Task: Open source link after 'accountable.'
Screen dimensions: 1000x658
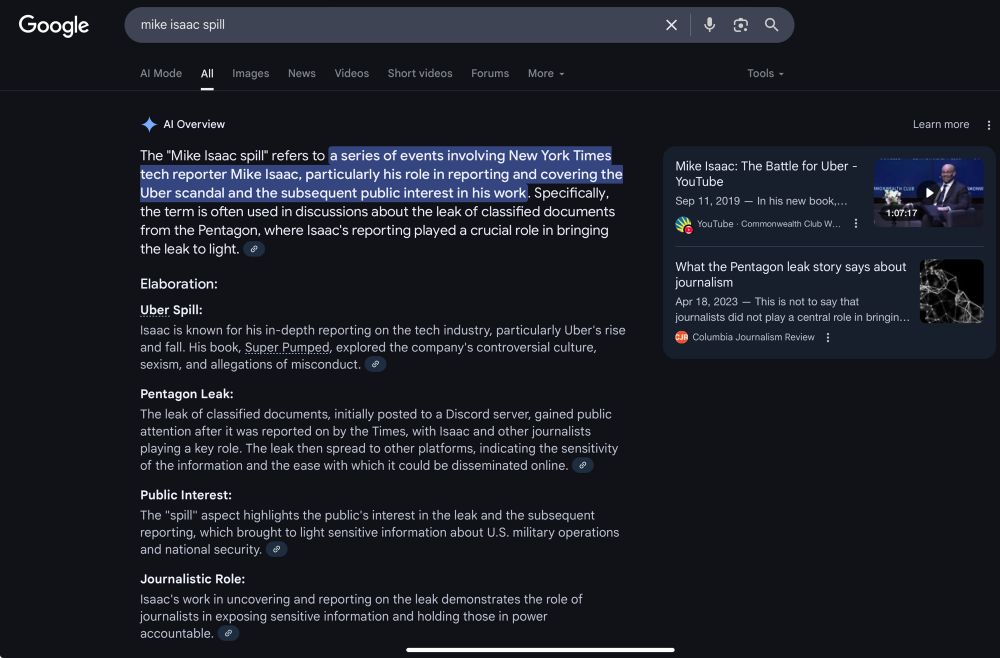Action: 228,634
